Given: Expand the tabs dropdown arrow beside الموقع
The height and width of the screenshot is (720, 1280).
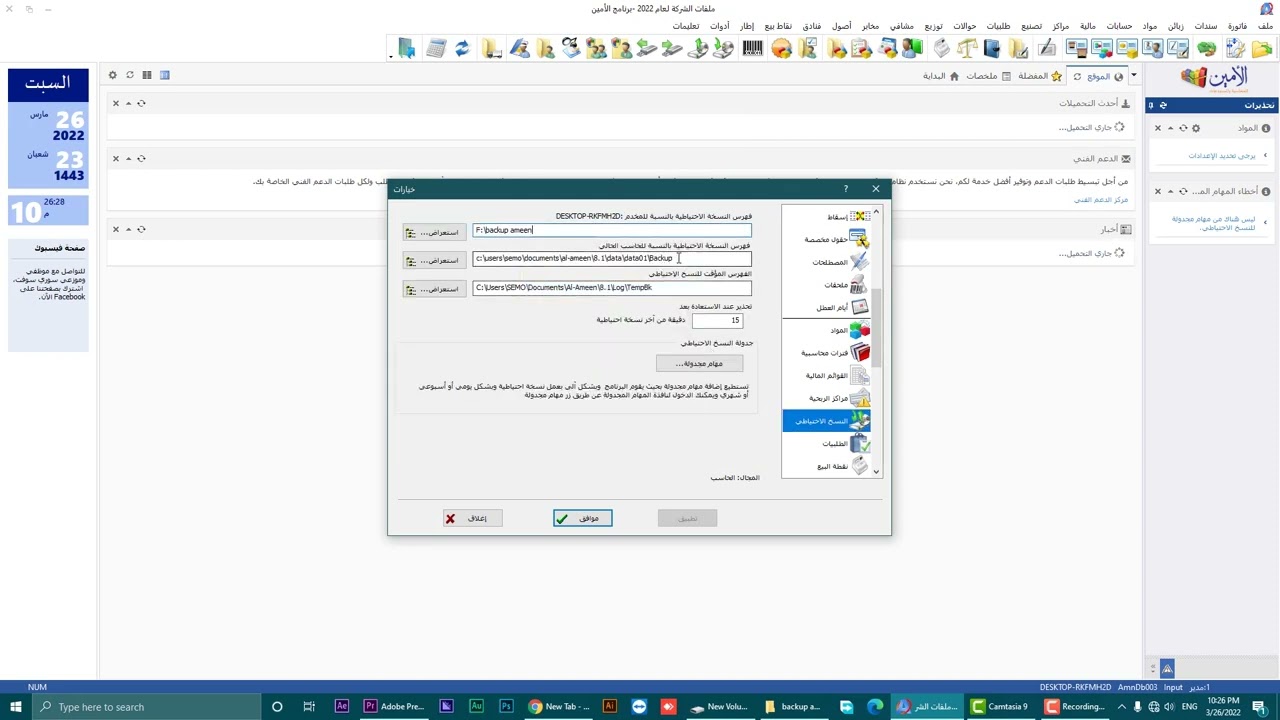Looking at the screenshot, I should (1133, 76).
